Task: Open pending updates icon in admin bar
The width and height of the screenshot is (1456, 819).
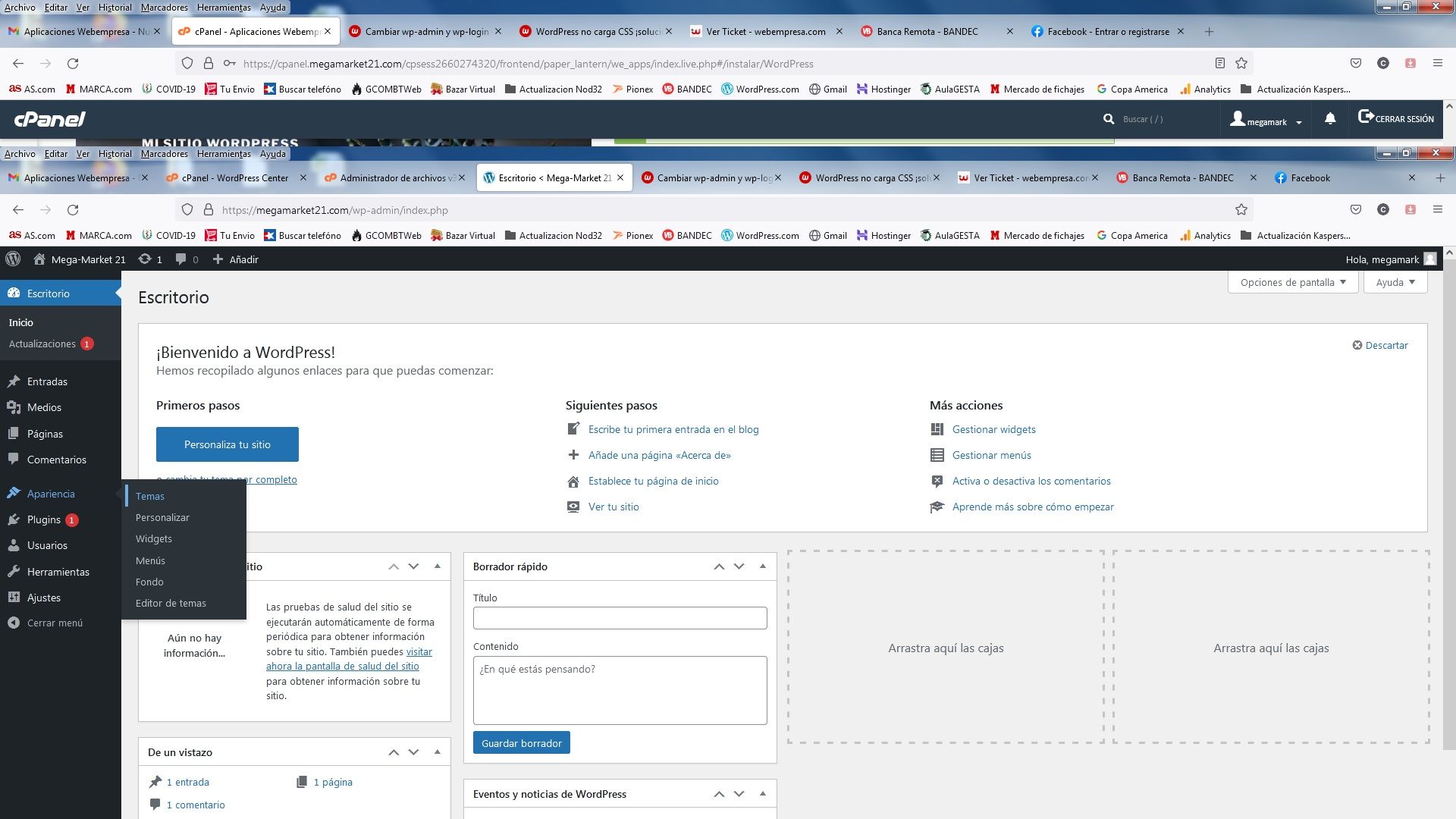Action: tap(150, 259)
